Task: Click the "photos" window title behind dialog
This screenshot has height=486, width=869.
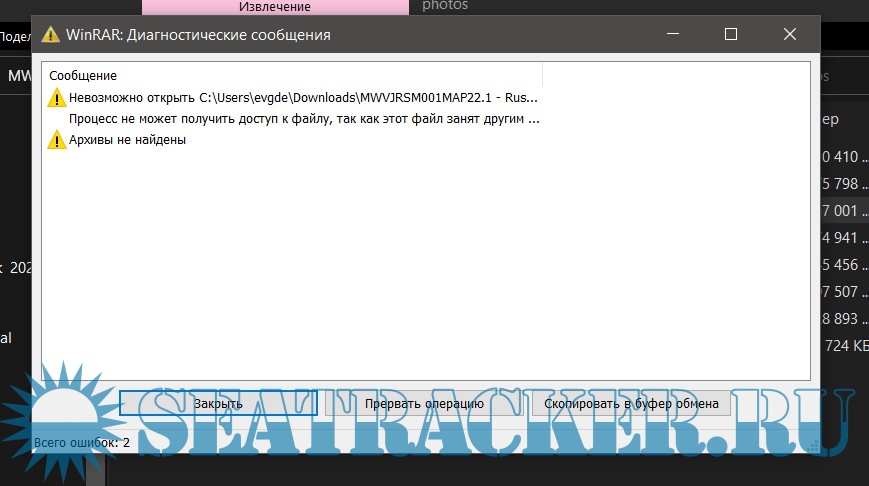Action: 445,6
